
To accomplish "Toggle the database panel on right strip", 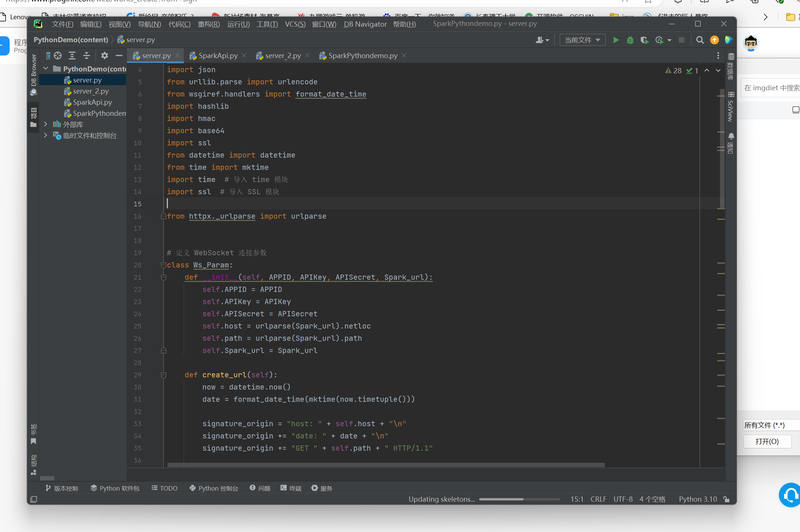I will (x=731, y=67).
